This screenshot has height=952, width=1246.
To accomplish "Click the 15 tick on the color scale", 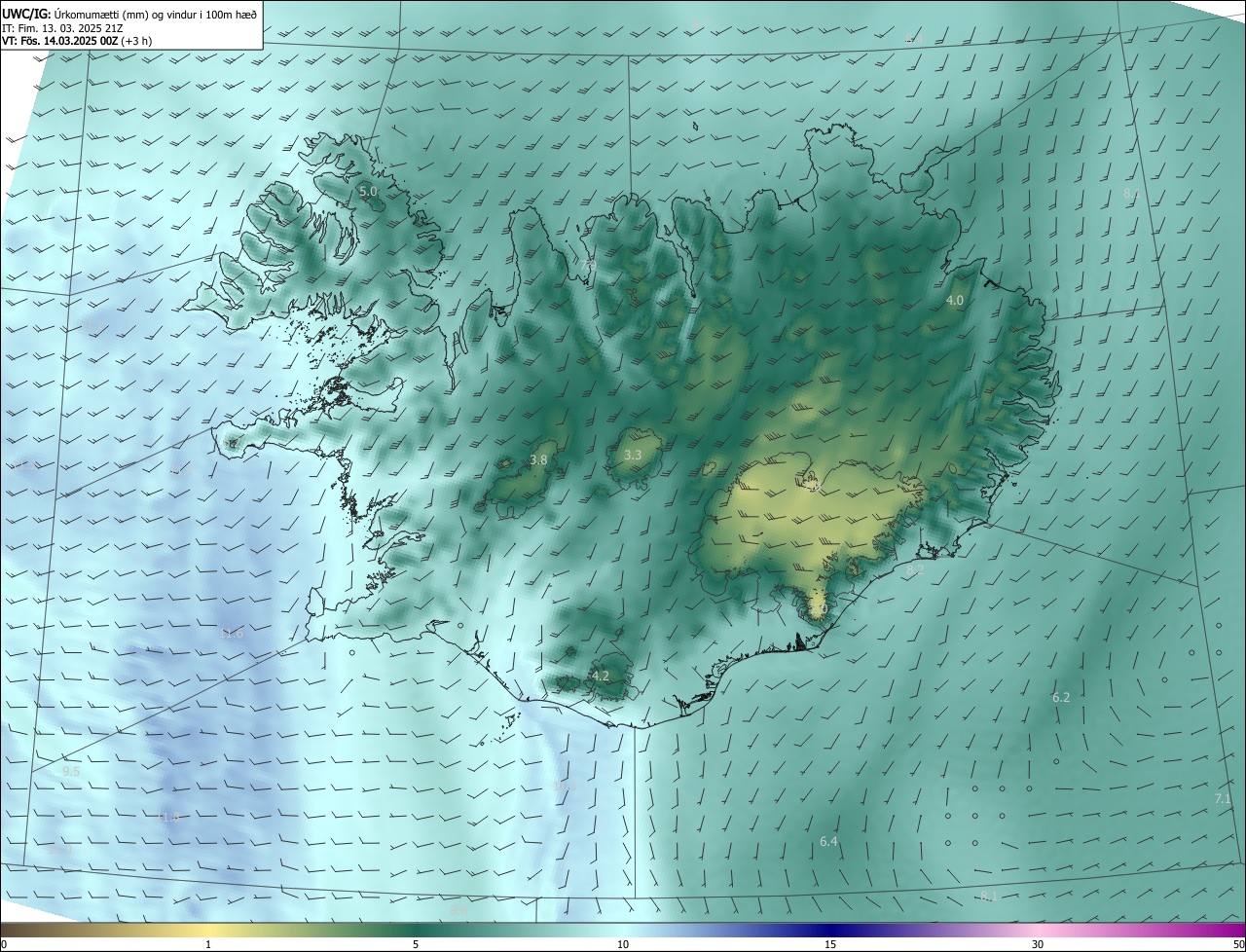I will point(830,944).
